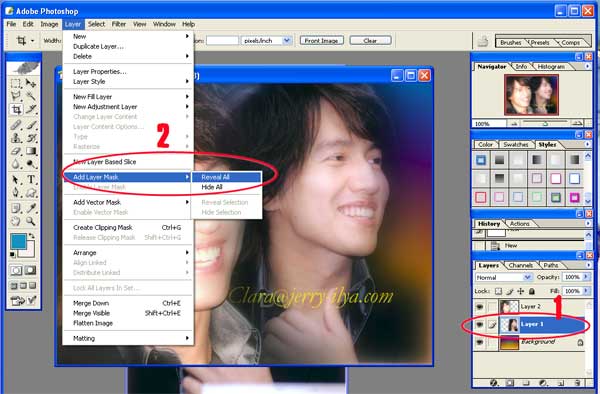Toggle Lock all padlock

tap(532, 291)
